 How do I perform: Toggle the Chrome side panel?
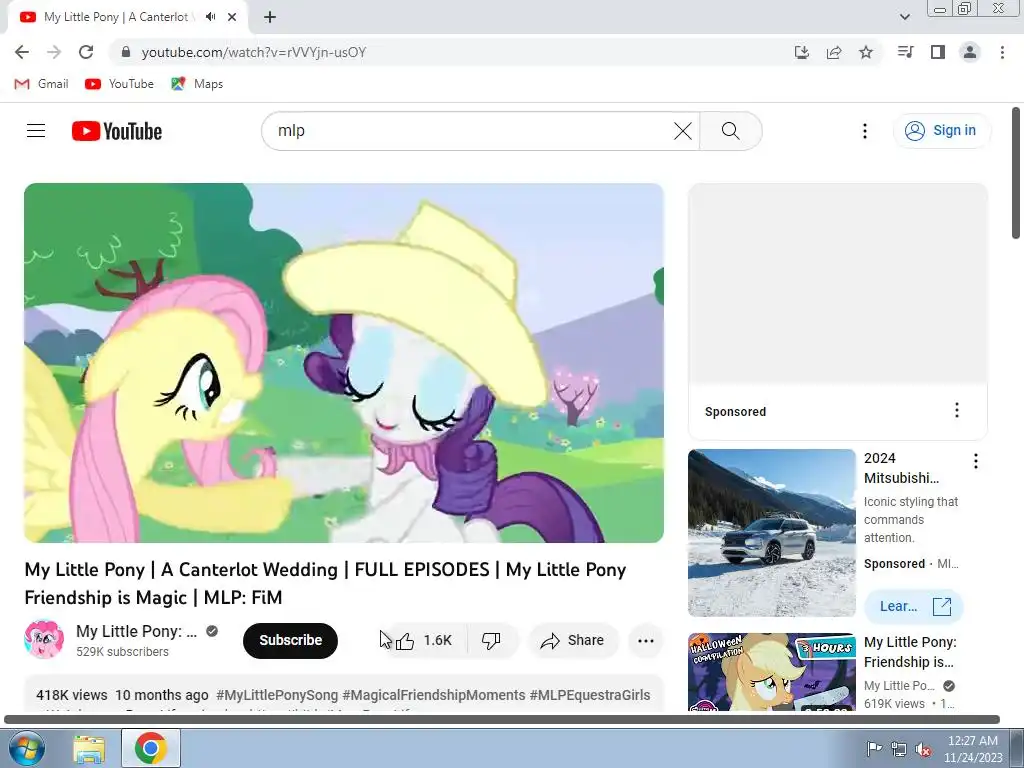[x=938, y=52]
